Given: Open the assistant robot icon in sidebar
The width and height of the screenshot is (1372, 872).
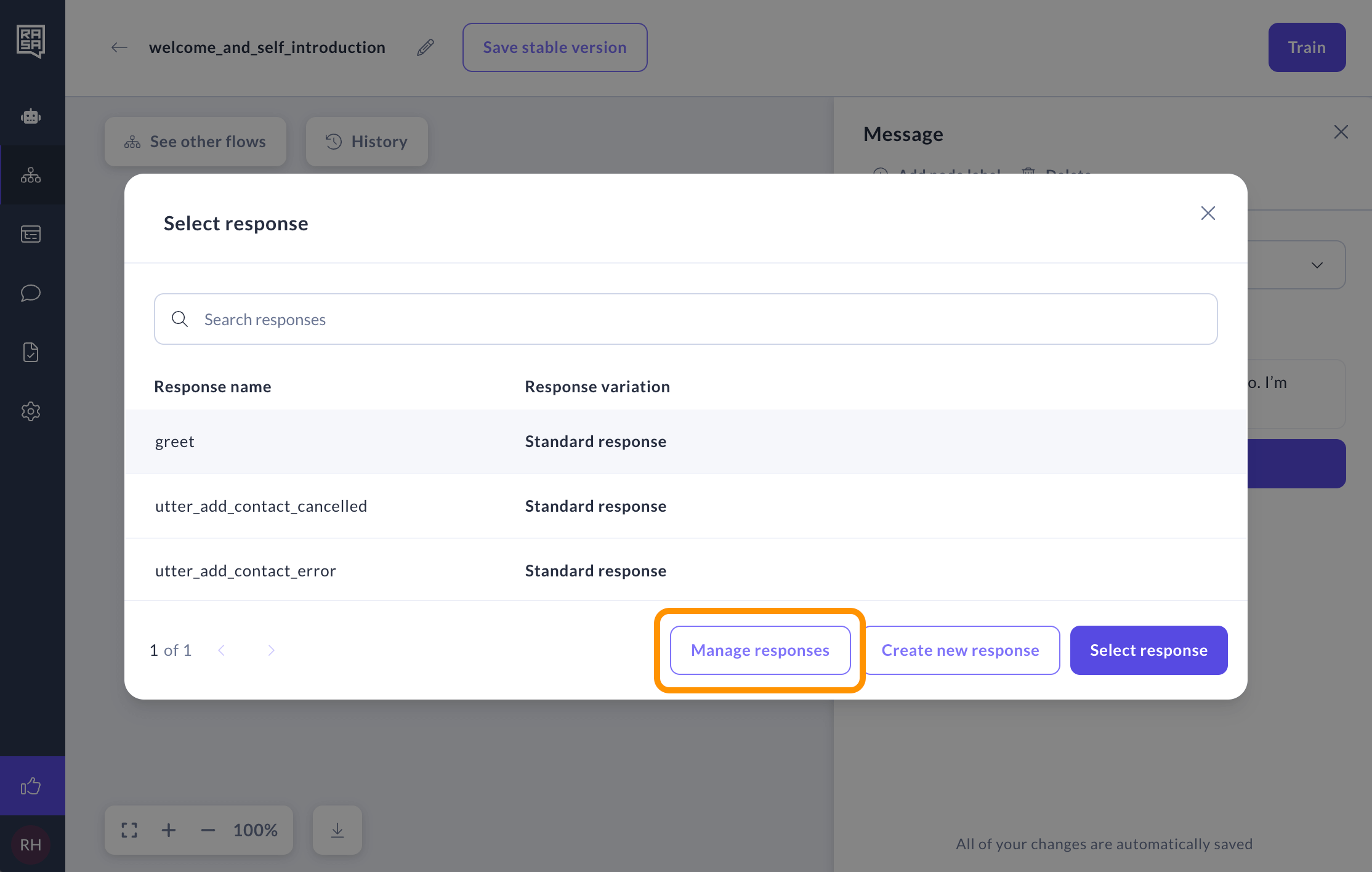Looking at the screenshot, I should pyautogui.click(x=31, y=116).
